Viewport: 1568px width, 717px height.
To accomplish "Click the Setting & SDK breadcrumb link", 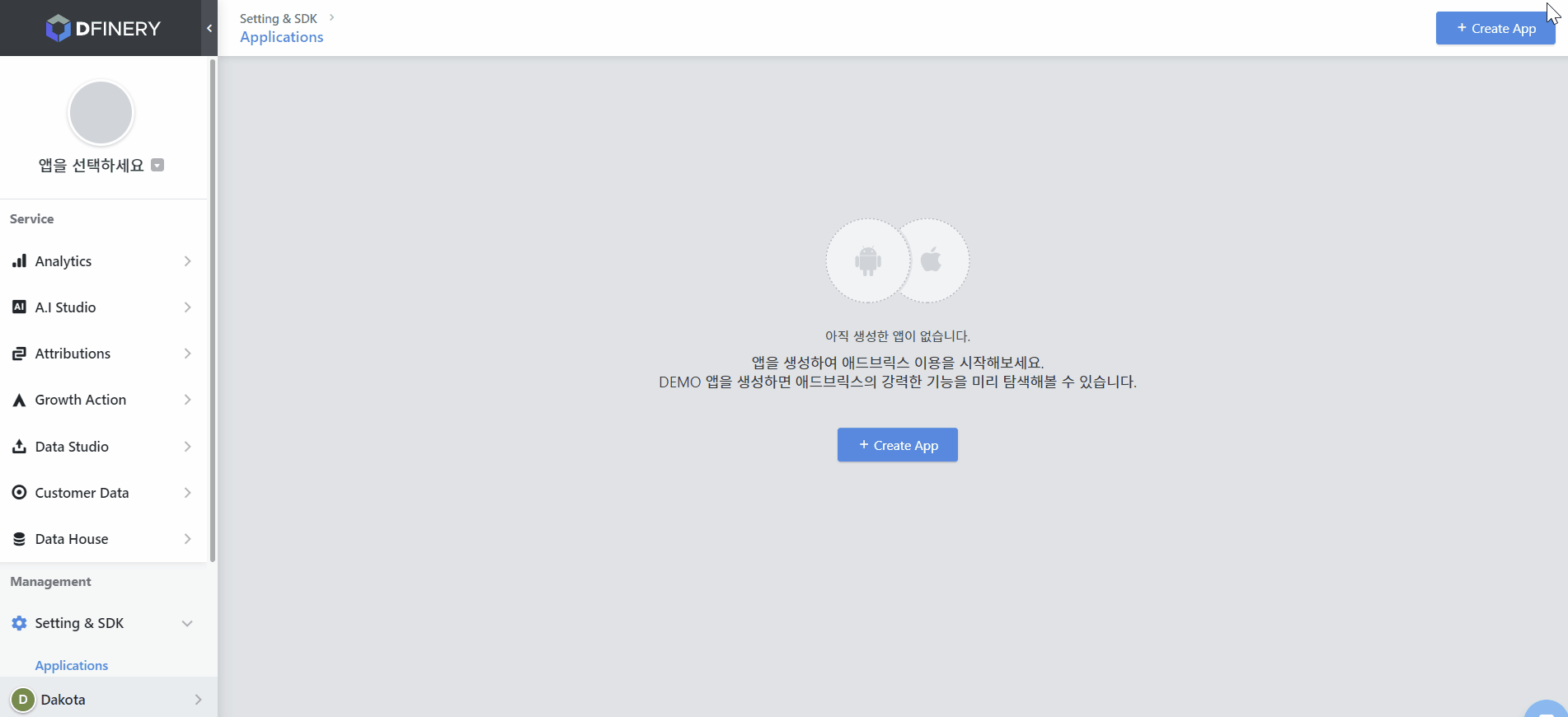I will tap(278, 18).
